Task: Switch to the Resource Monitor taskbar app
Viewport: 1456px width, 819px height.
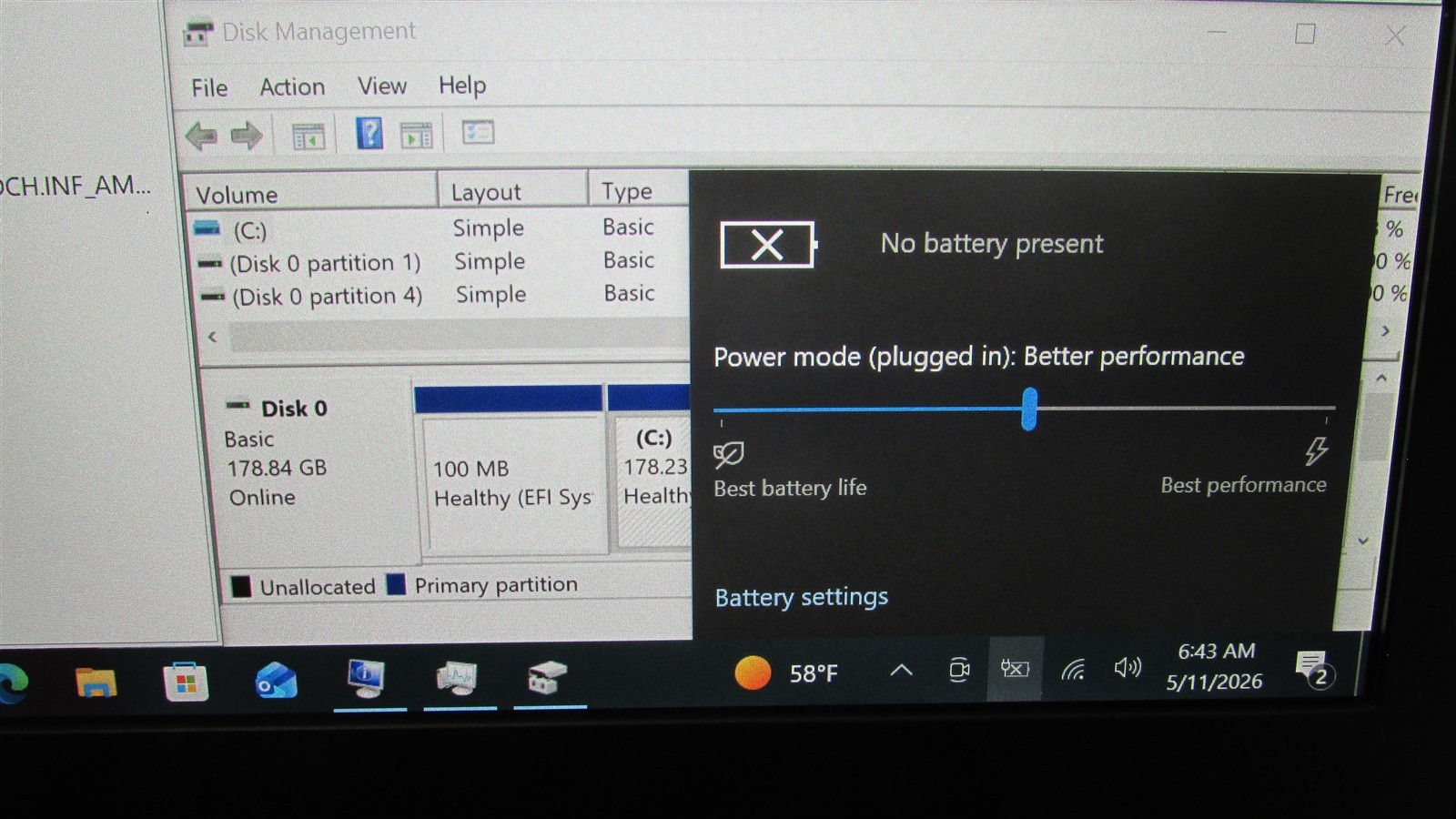Action: point(457,678)
